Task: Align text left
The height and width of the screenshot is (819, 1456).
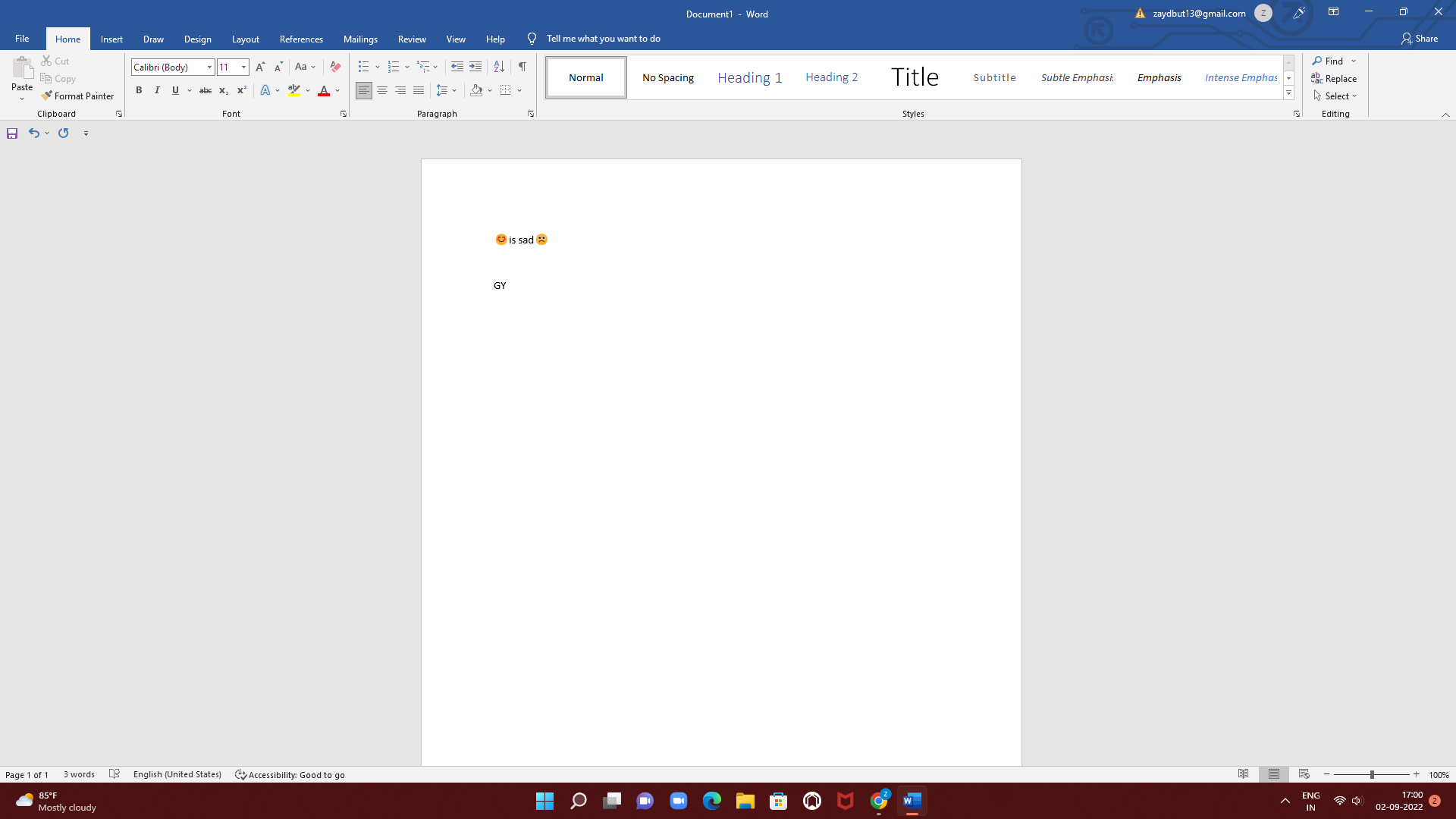Action: tap(364, 90)
